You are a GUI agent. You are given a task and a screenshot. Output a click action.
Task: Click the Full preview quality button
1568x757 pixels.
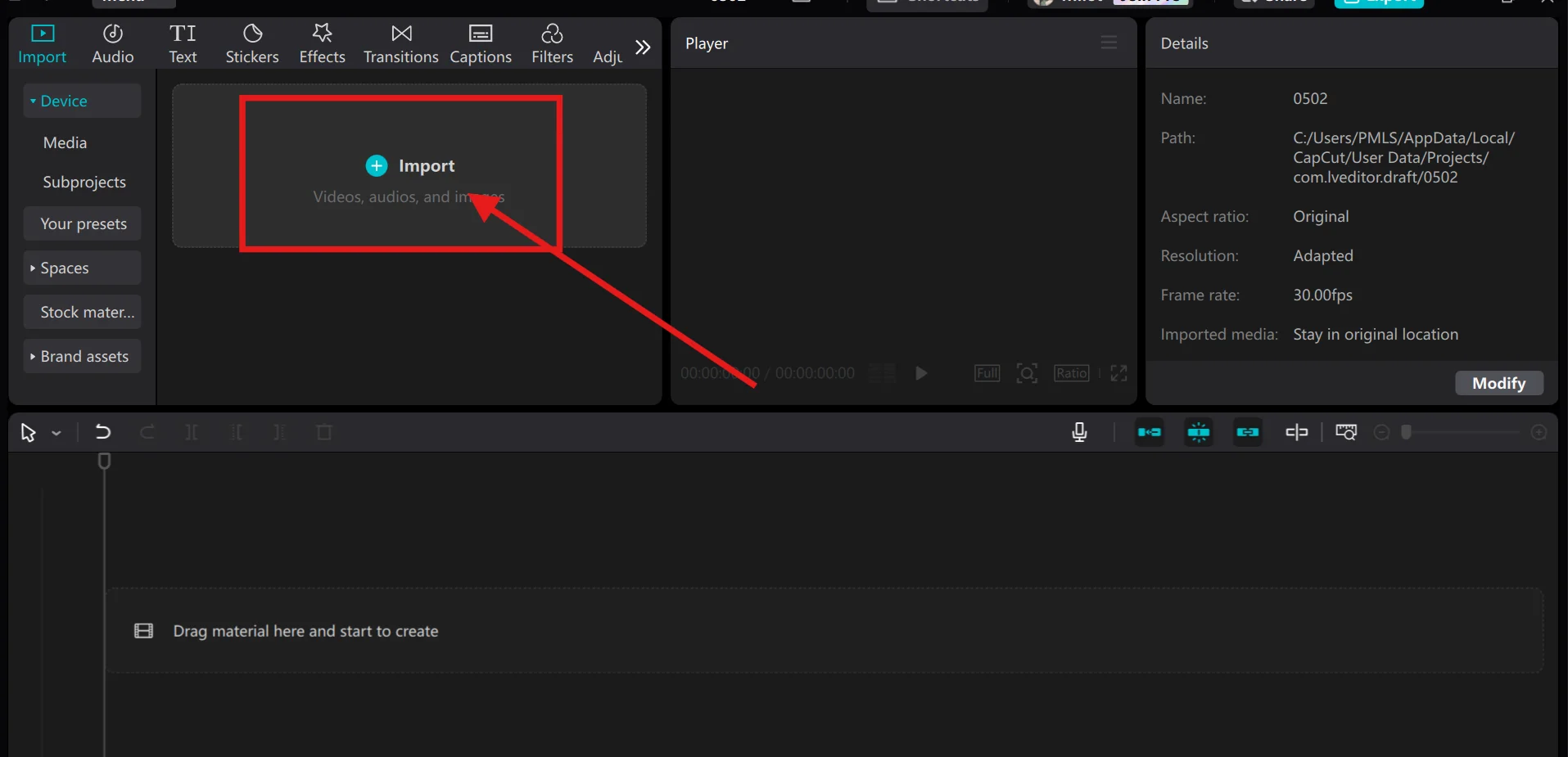(987, 373)
